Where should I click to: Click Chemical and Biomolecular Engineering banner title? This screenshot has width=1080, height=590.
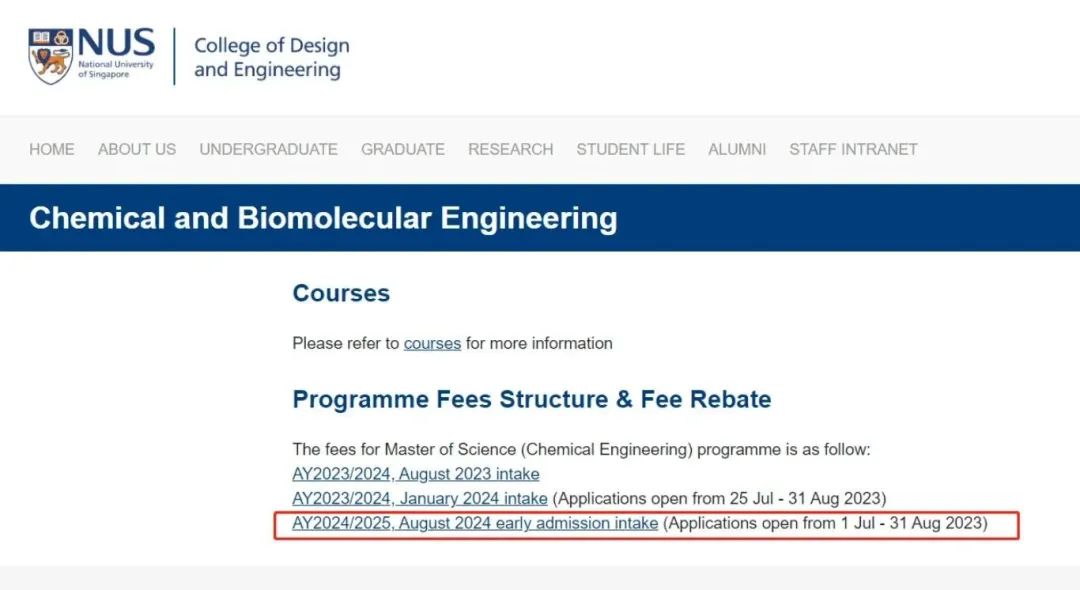(323, 218)
